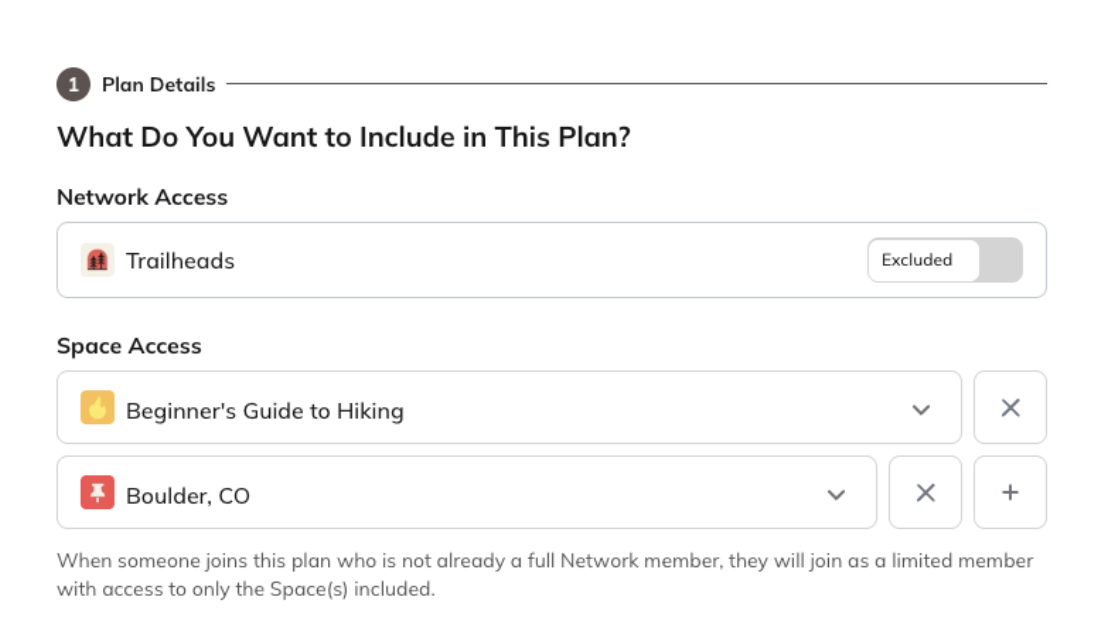
Task: Click the Trailheads network logo icon
Action: pos(97,261)
